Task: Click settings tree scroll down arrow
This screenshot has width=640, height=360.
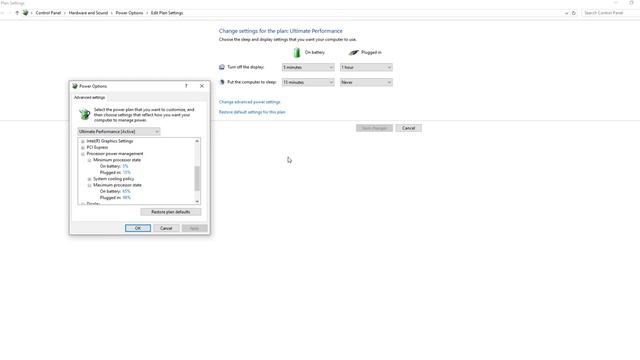Action: [197, 201]
